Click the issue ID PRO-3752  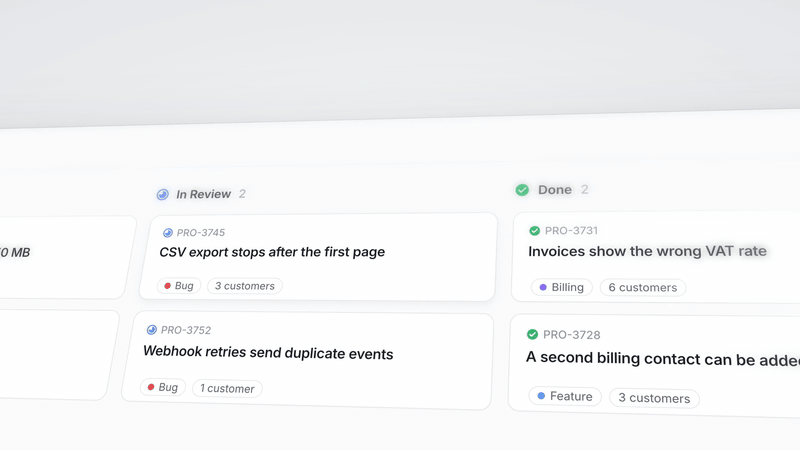pyautogui.click(x=186, y=330)
